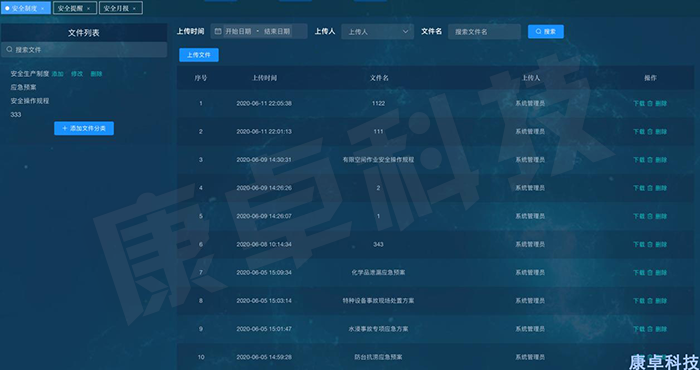
Task: Click the trash icon in row 3
Action: 650,160
